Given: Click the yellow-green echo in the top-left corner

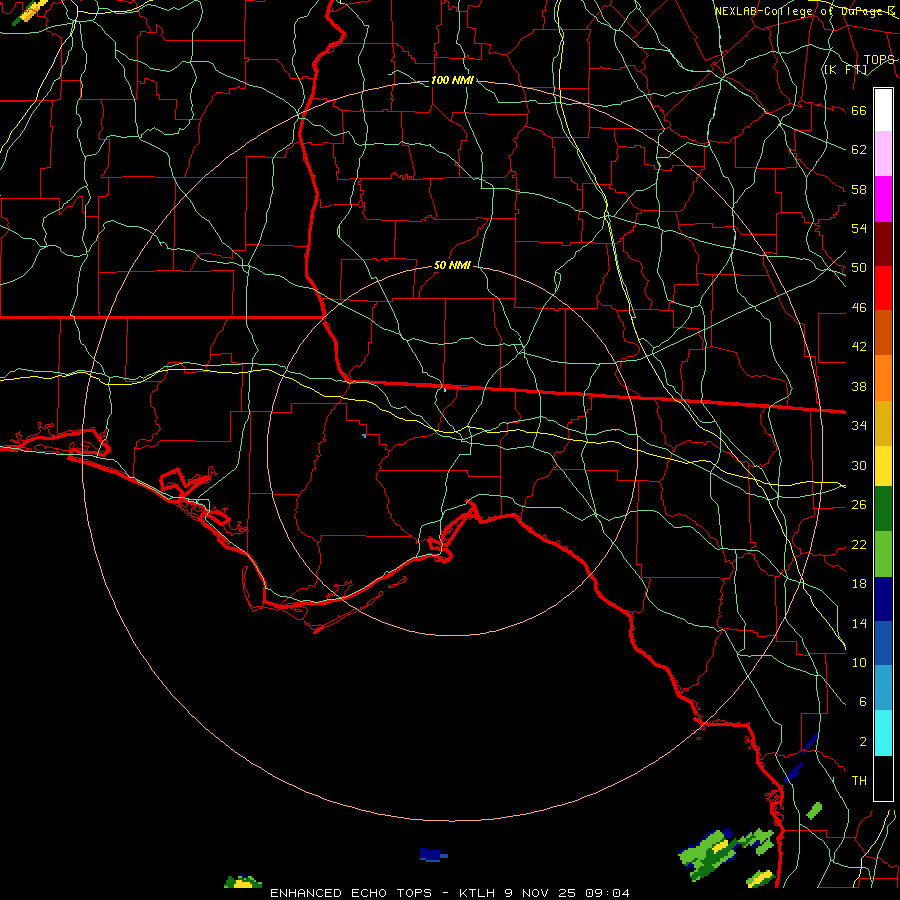Looking at the screenshot, I should pos(30,11).
